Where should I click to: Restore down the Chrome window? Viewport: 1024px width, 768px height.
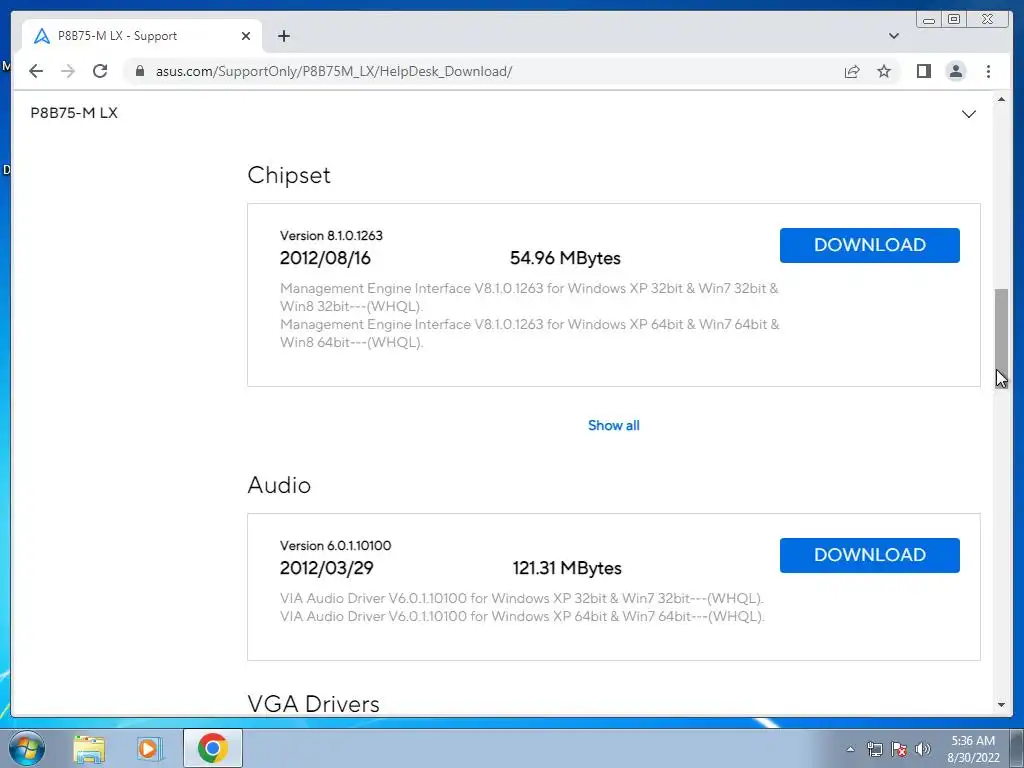(953, 20)
